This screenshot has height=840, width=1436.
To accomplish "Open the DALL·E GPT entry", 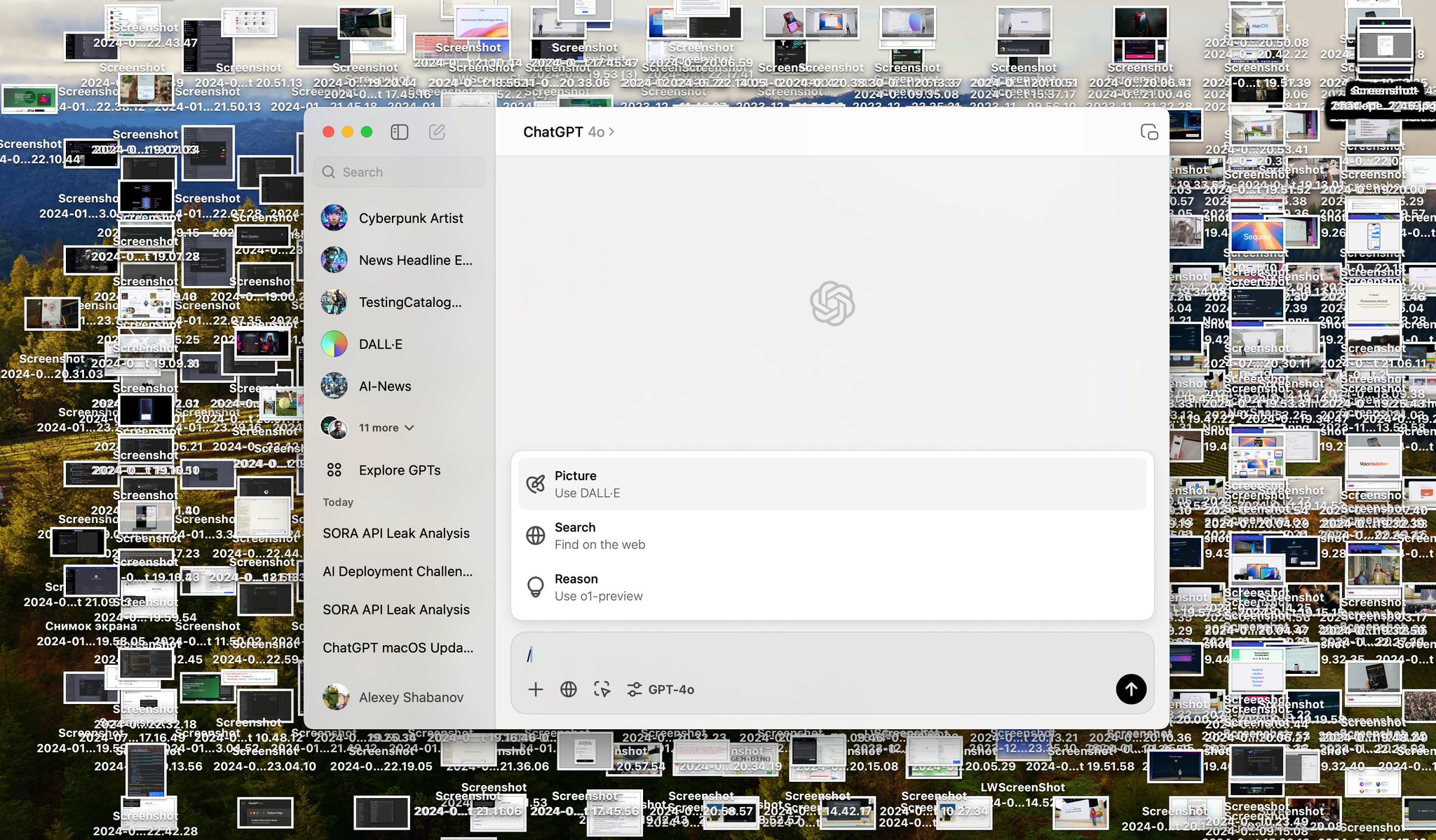I will click(399, 344).
